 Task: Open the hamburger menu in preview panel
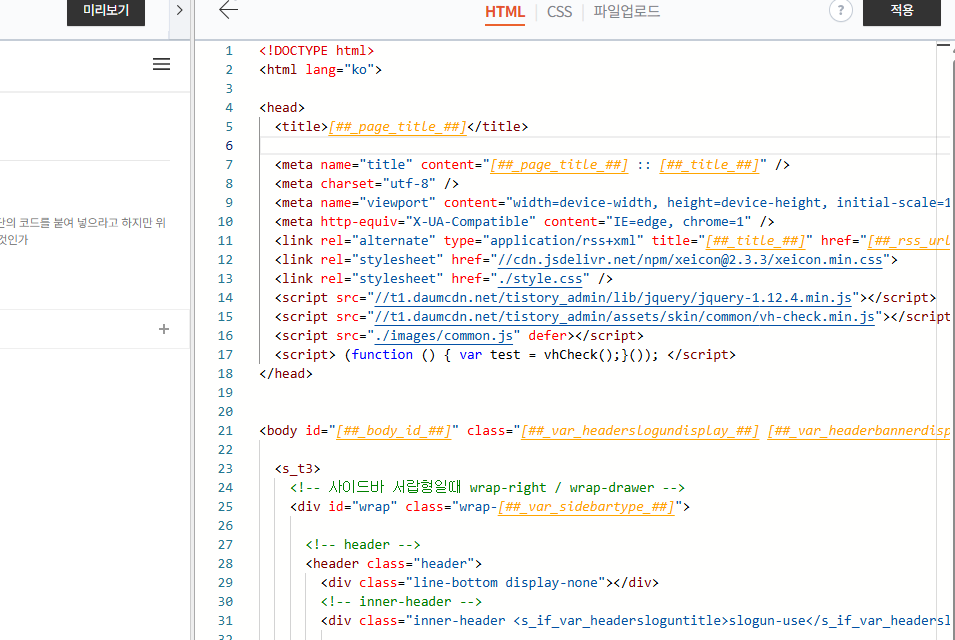click(x=161, y=64)
